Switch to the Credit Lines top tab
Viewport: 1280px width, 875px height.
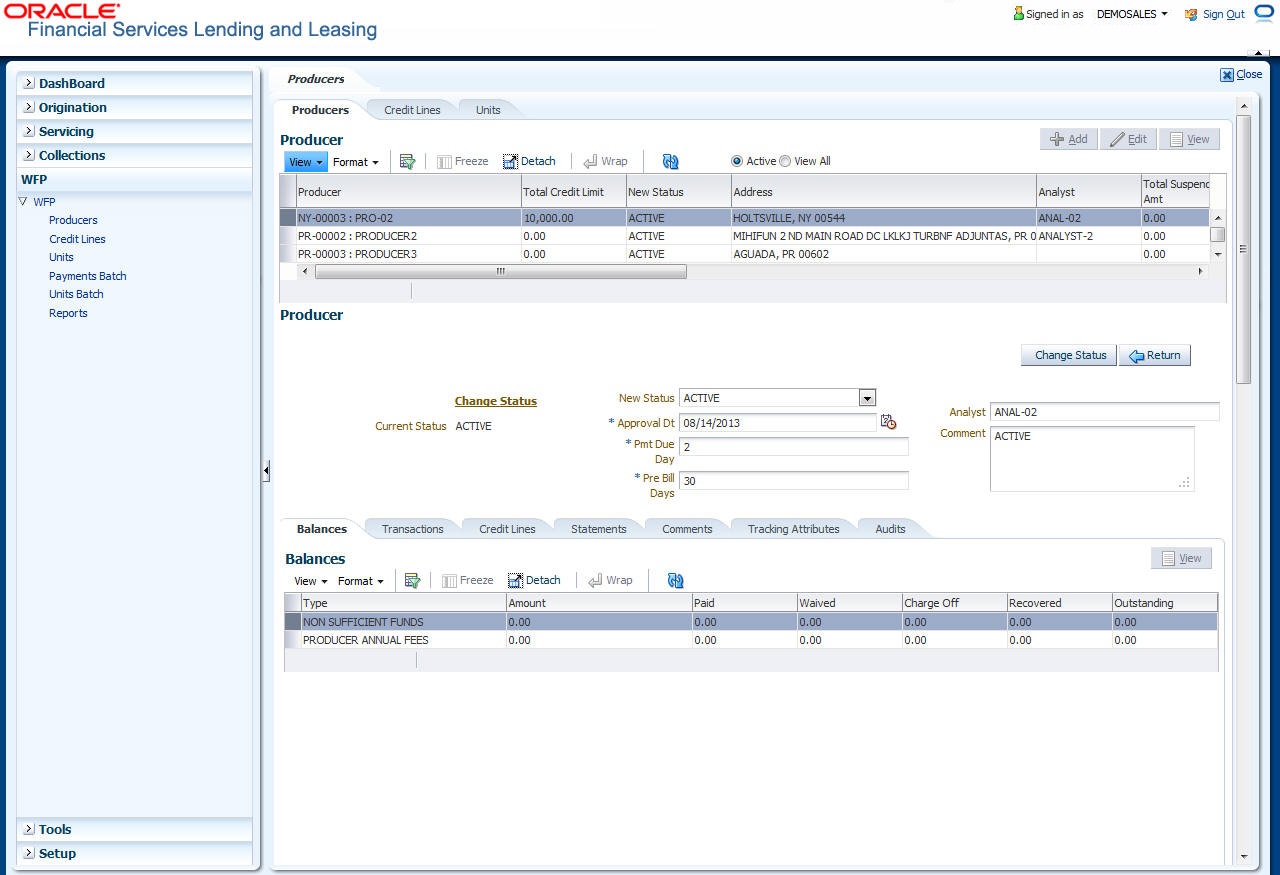(x=412, y=110)
